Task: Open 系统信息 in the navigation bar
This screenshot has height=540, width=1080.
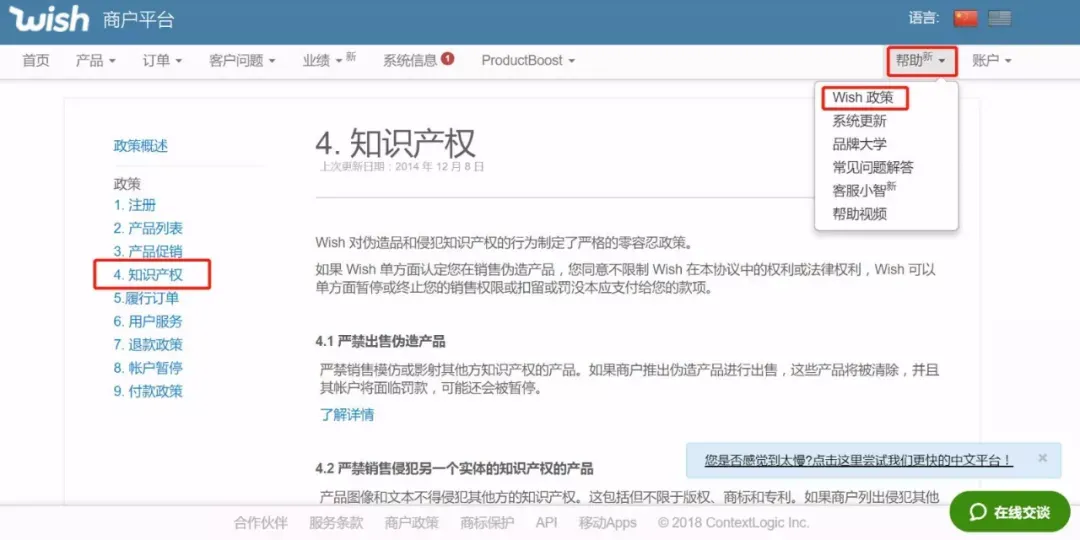Action: click(411, 61)
